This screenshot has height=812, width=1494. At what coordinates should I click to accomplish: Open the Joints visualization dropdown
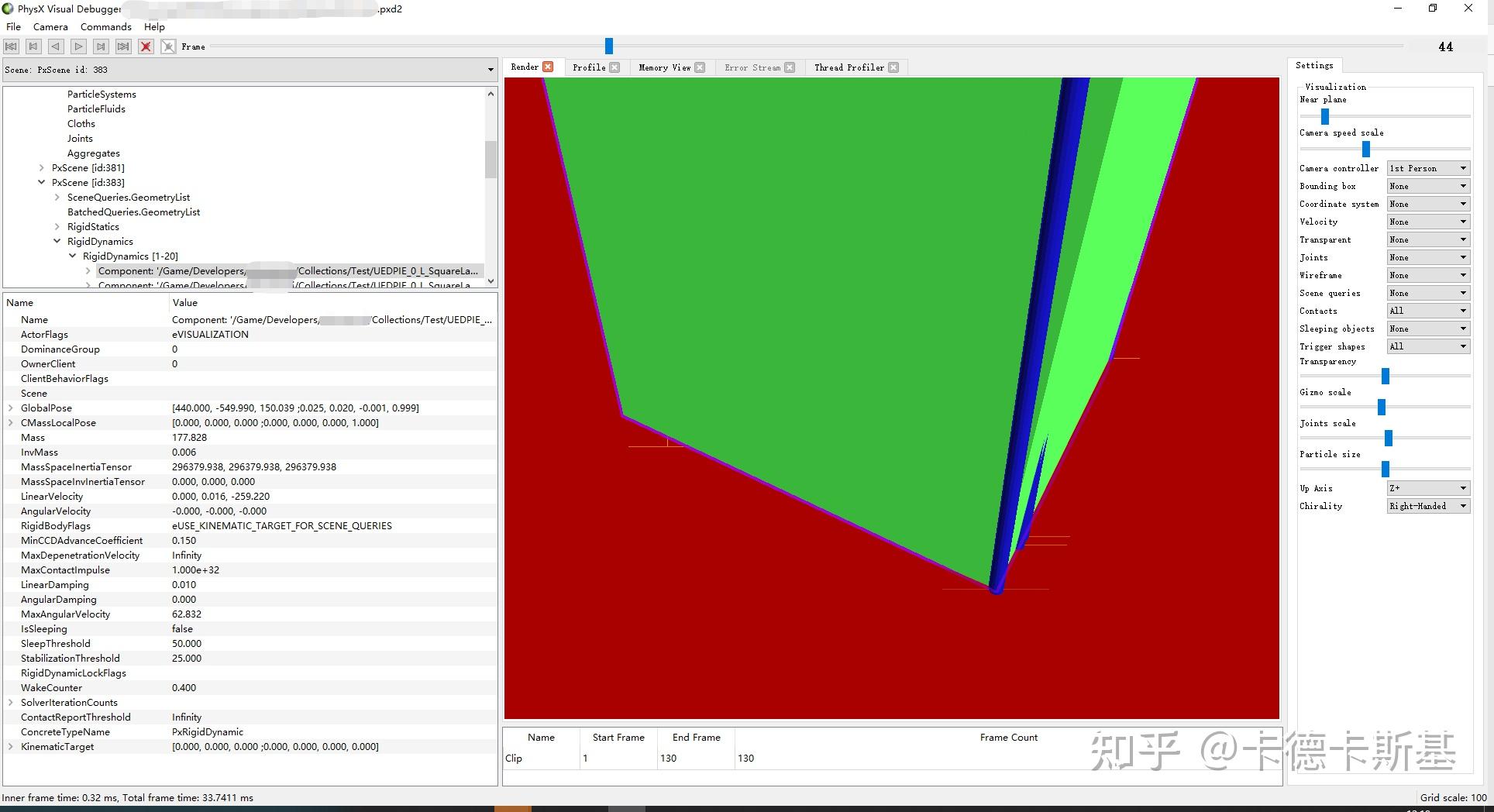[x=1428, y=257]
